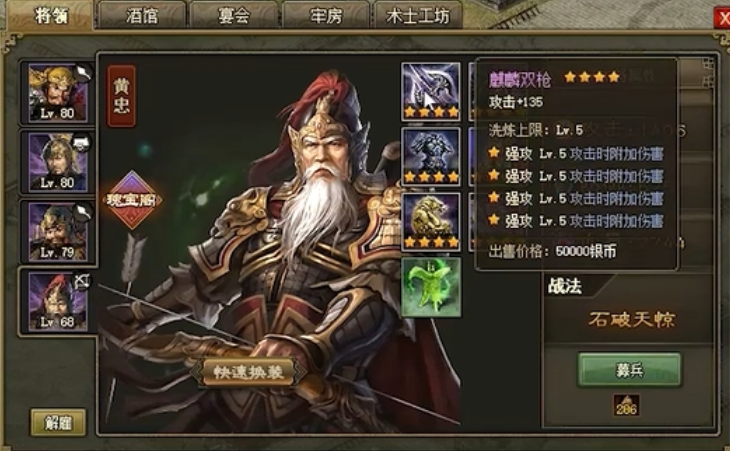
Task: Click the 黄忠 name plate
Action: [x=122, y=96]
